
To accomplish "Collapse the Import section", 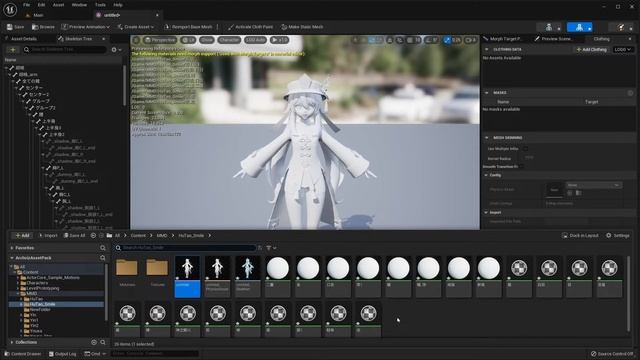I will 486,212.
